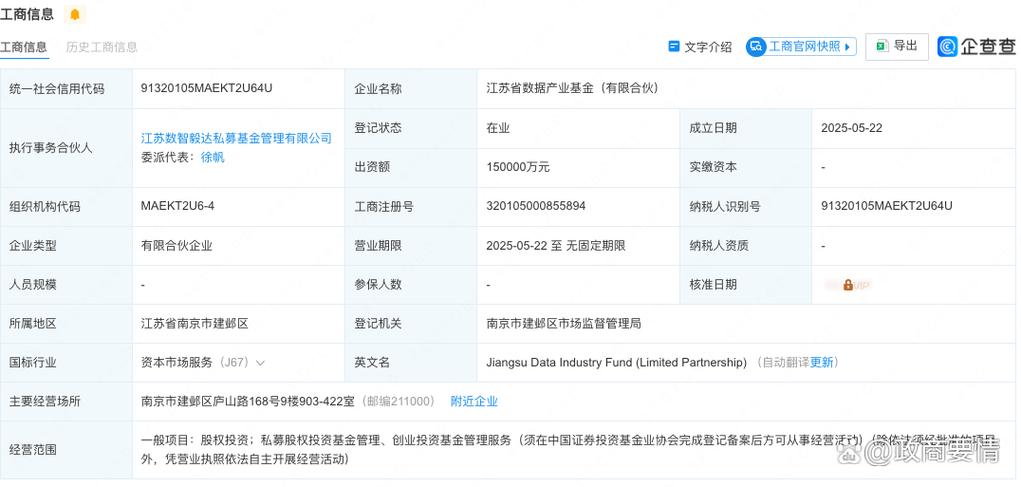Screen dimensions: 1021x487
Task: Open the 工商官网快照 arrow expander
Action: (x=849, y=47)
